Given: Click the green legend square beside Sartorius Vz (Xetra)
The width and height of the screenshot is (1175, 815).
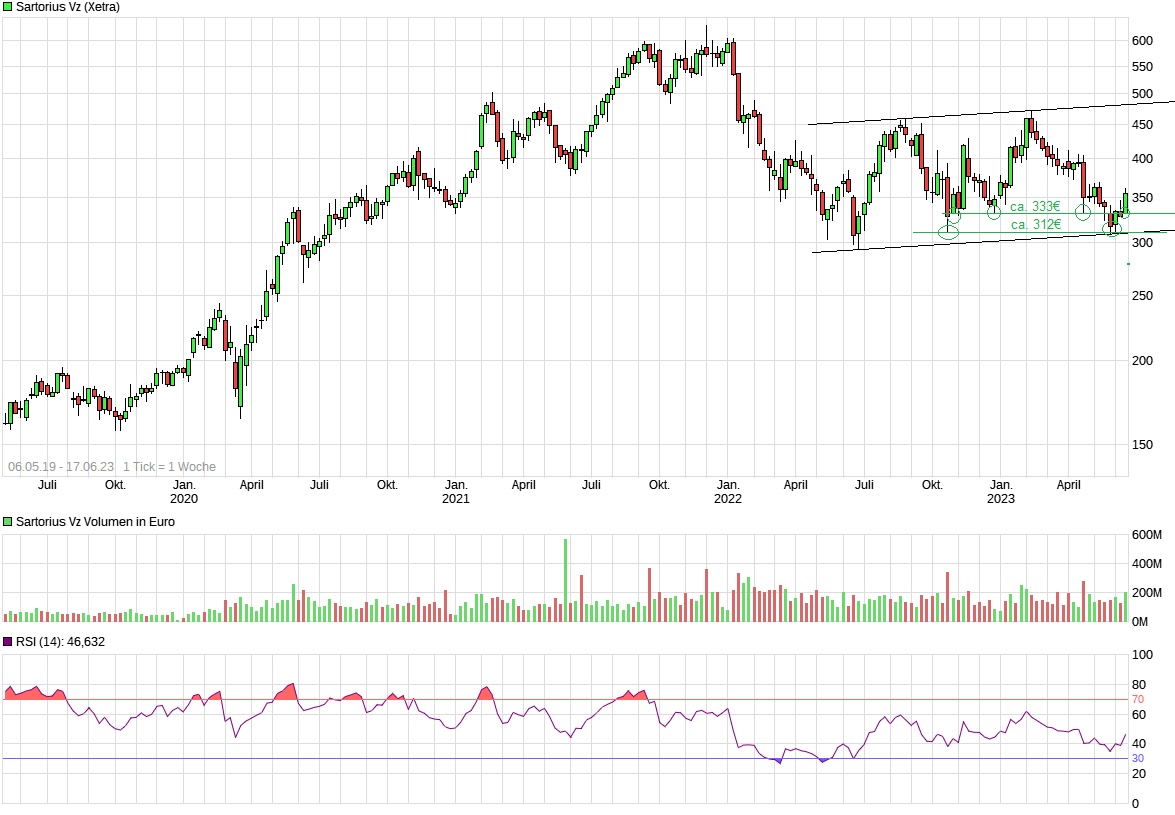Looking at the screenshot, I should 8,7.
